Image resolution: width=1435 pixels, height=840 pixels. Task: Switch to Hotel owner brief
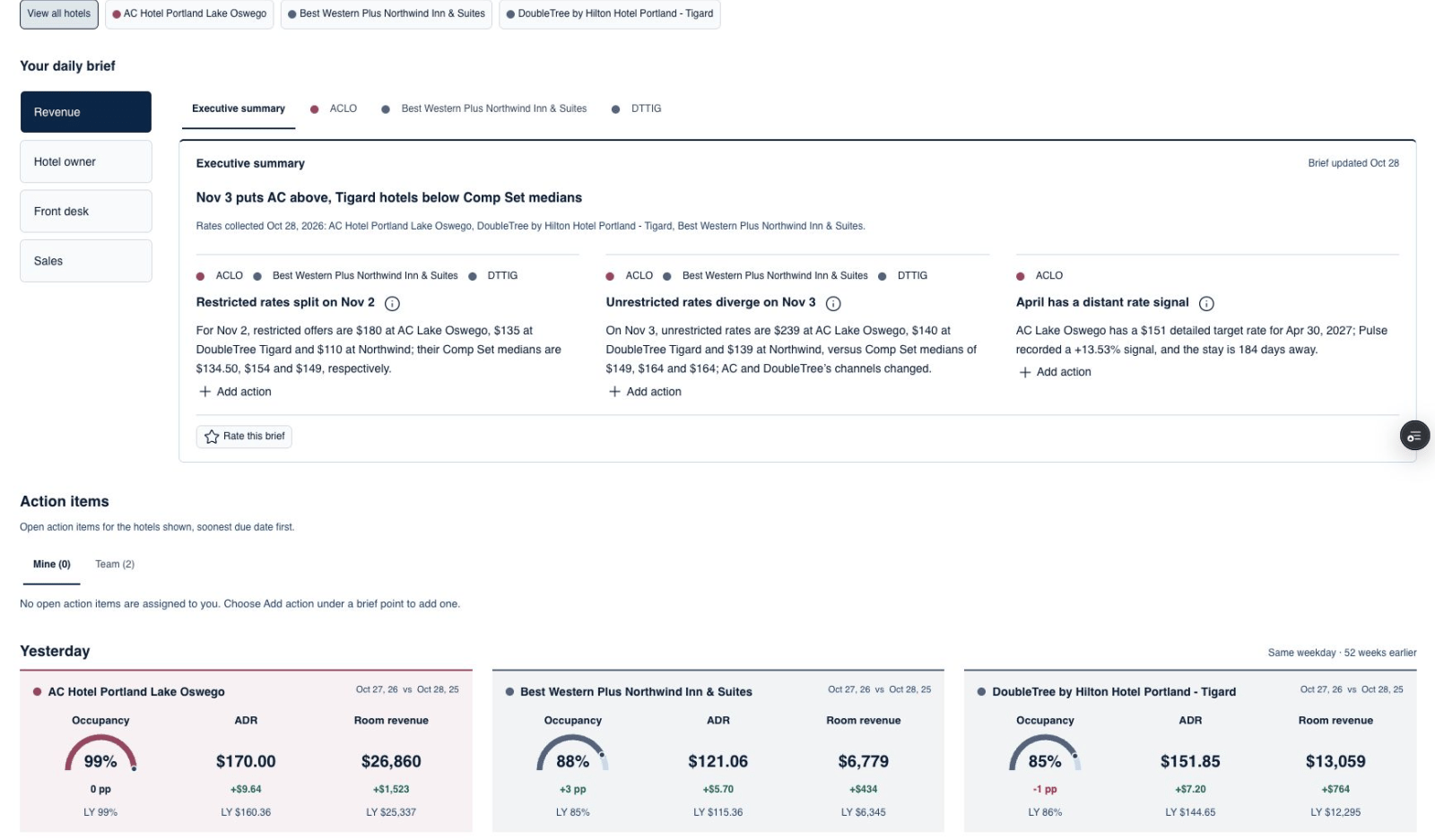[86, 161]
